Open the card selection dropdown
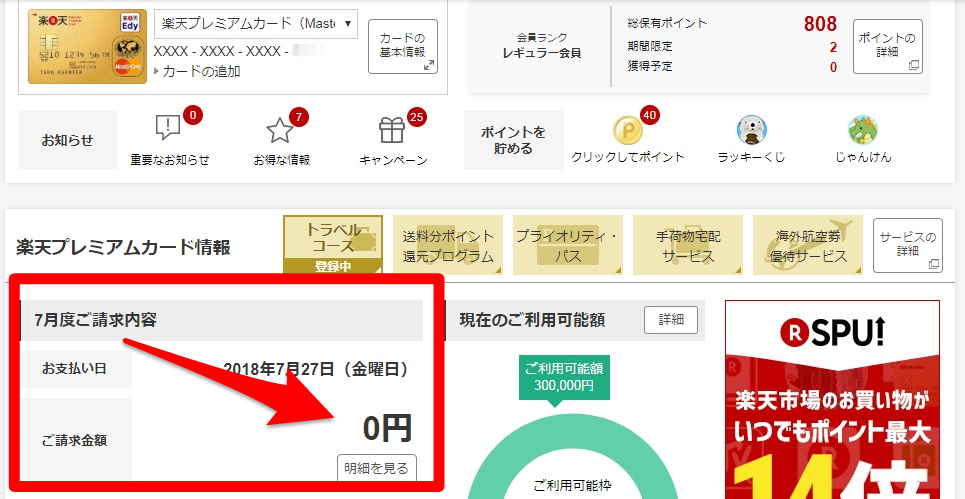This screenshot has height=499, width=965. pos(256,23)
